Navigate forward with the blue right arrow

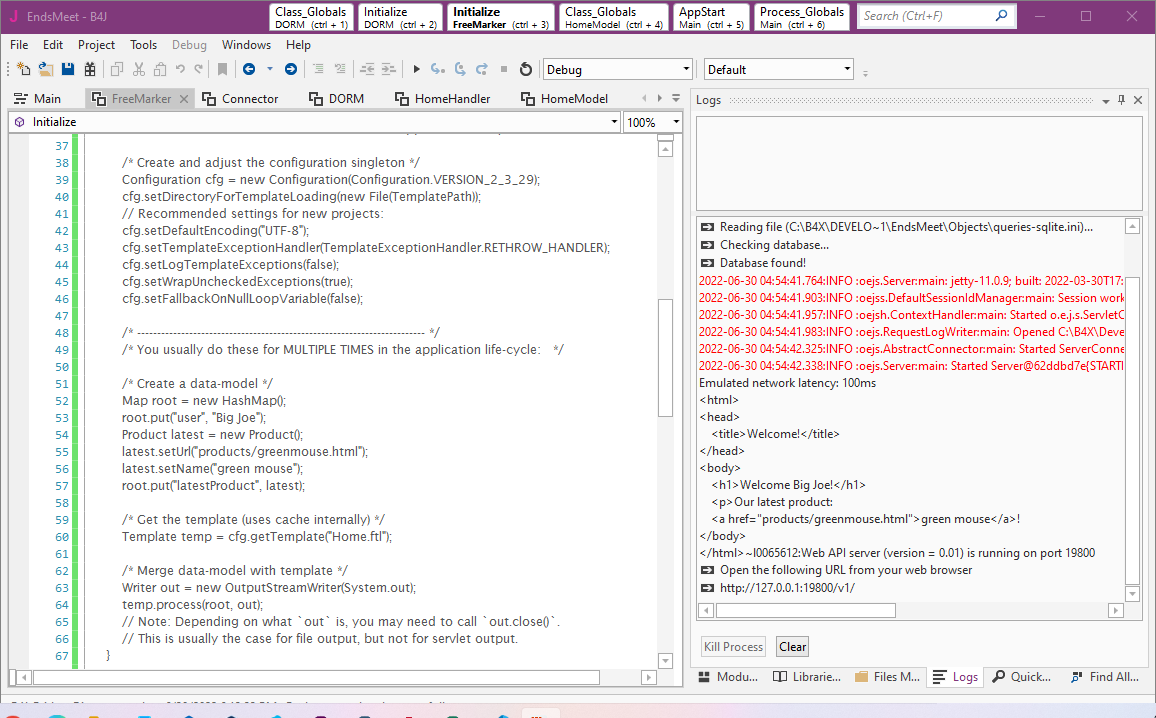pos(290,69)
